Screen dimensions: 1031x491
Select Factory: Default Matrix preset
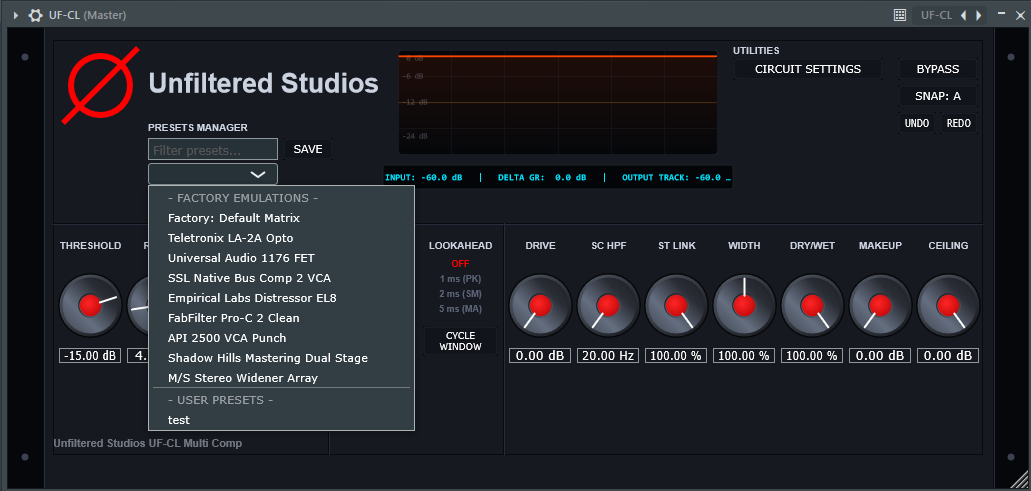pos(281,218)
